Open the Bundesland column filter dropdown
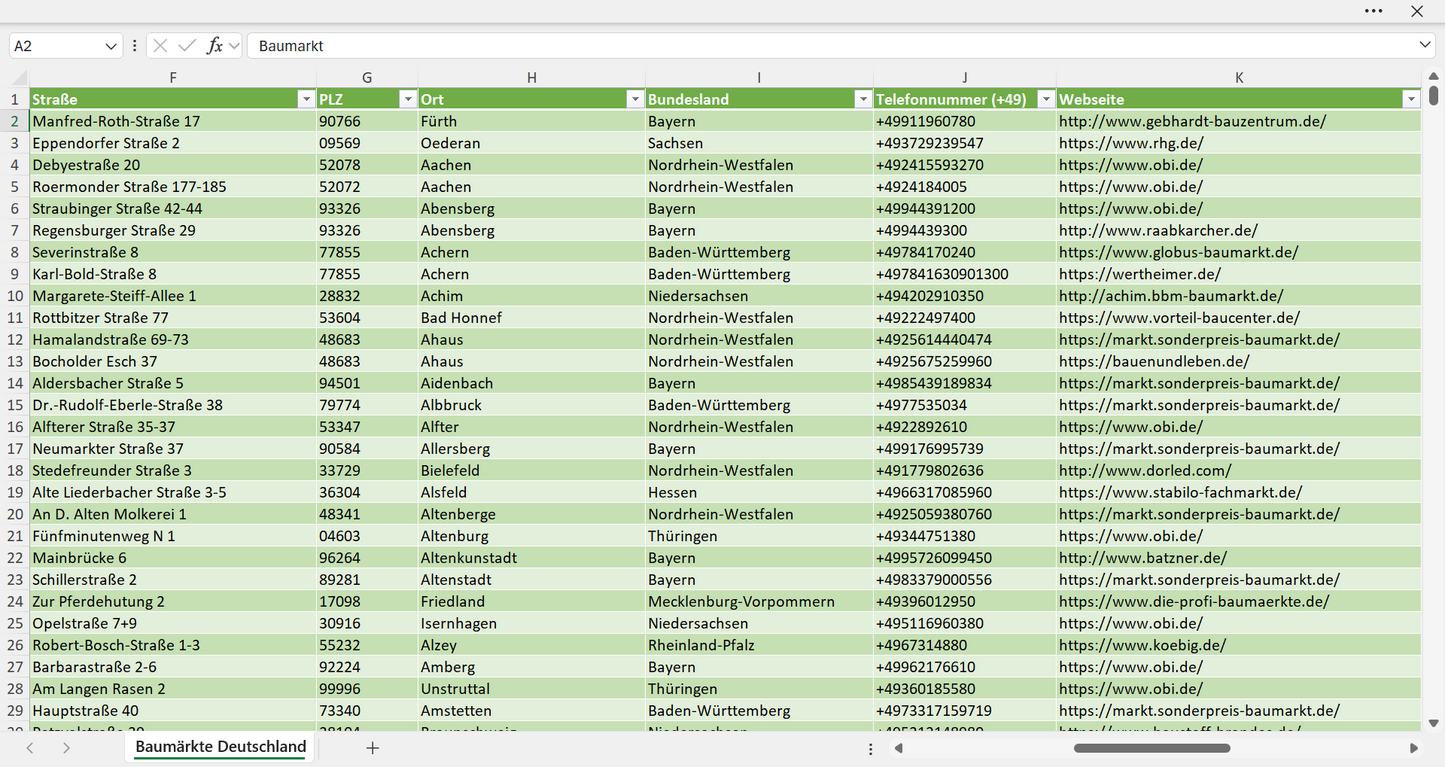The height and width of the screenshot is (767, 1445). [x=862, y=99]
